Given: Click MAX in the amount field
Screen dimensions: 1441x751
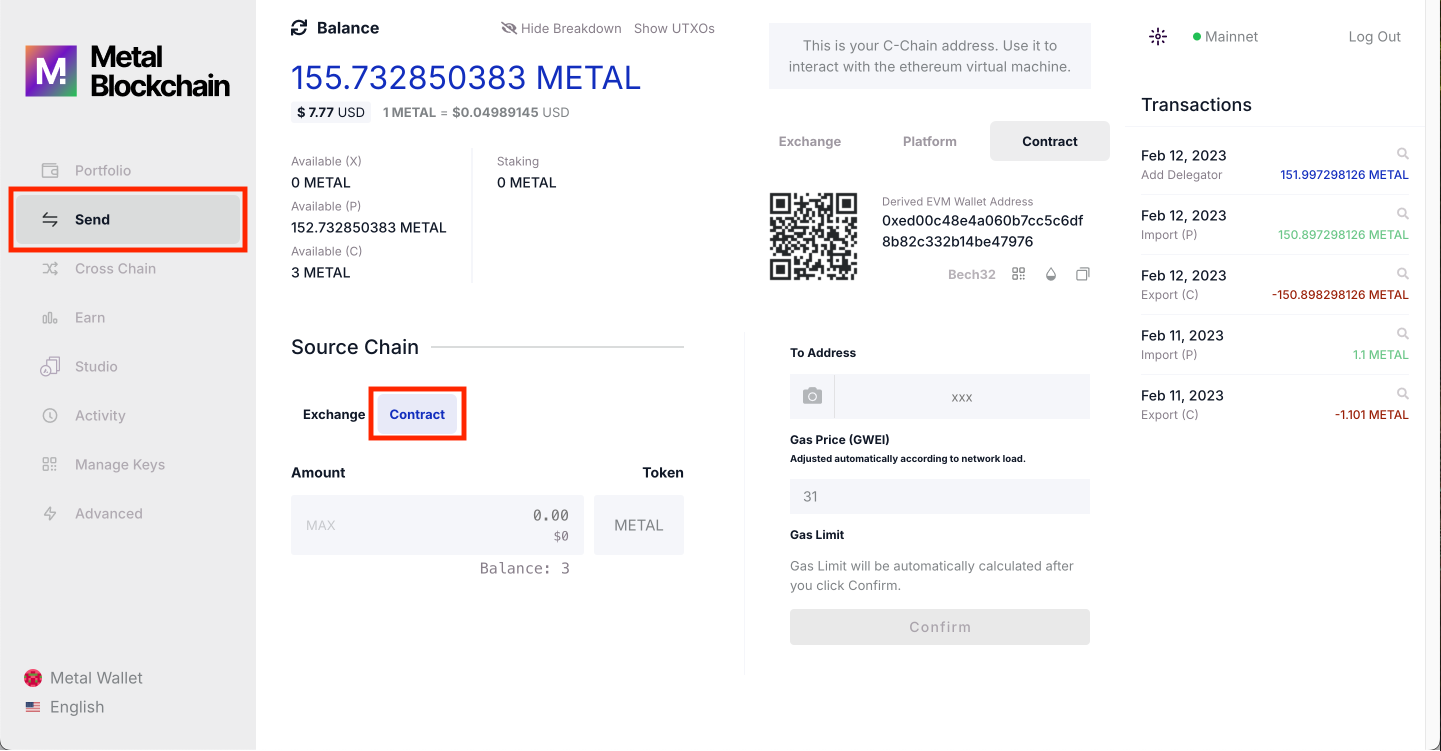Looking at the screenshot, I should 321,525.
